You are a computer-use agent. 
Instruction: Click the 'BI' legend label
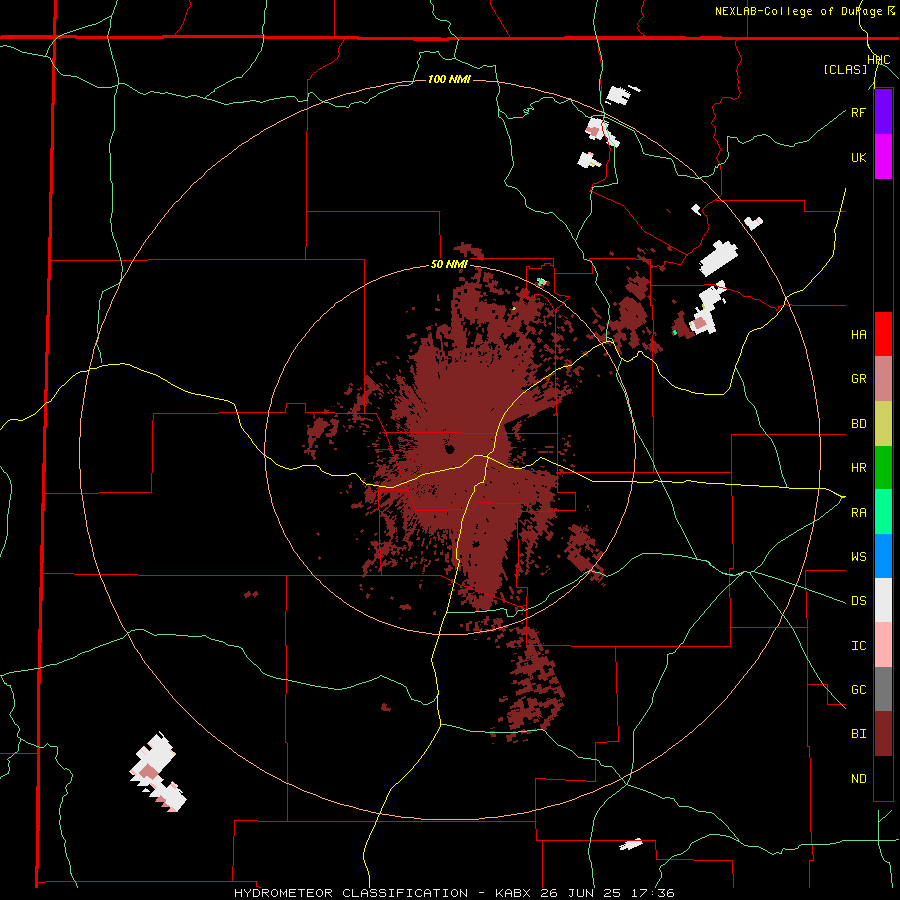858,734
